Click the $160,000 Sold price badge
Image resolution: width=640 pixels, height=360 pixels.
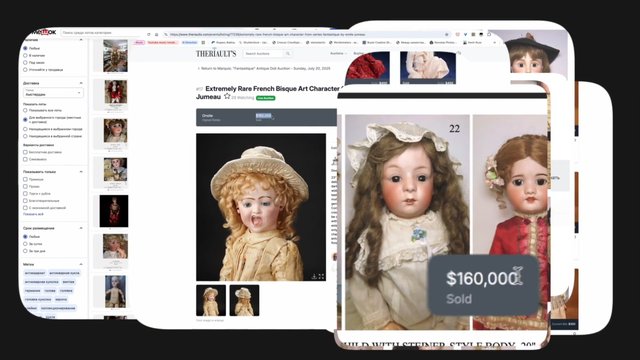[483, 285]
